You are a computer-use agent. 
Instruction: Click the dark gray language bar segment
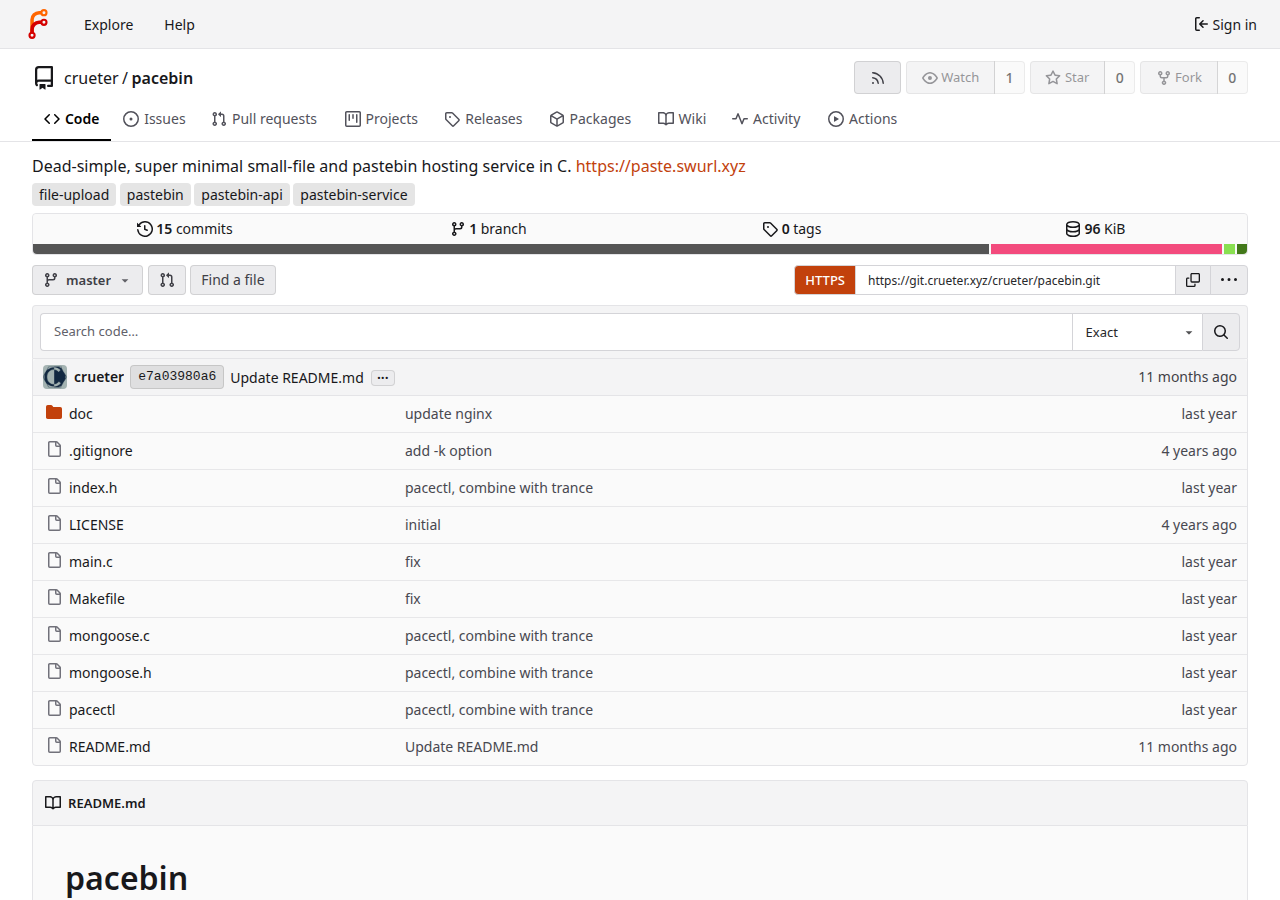[511, 249]
